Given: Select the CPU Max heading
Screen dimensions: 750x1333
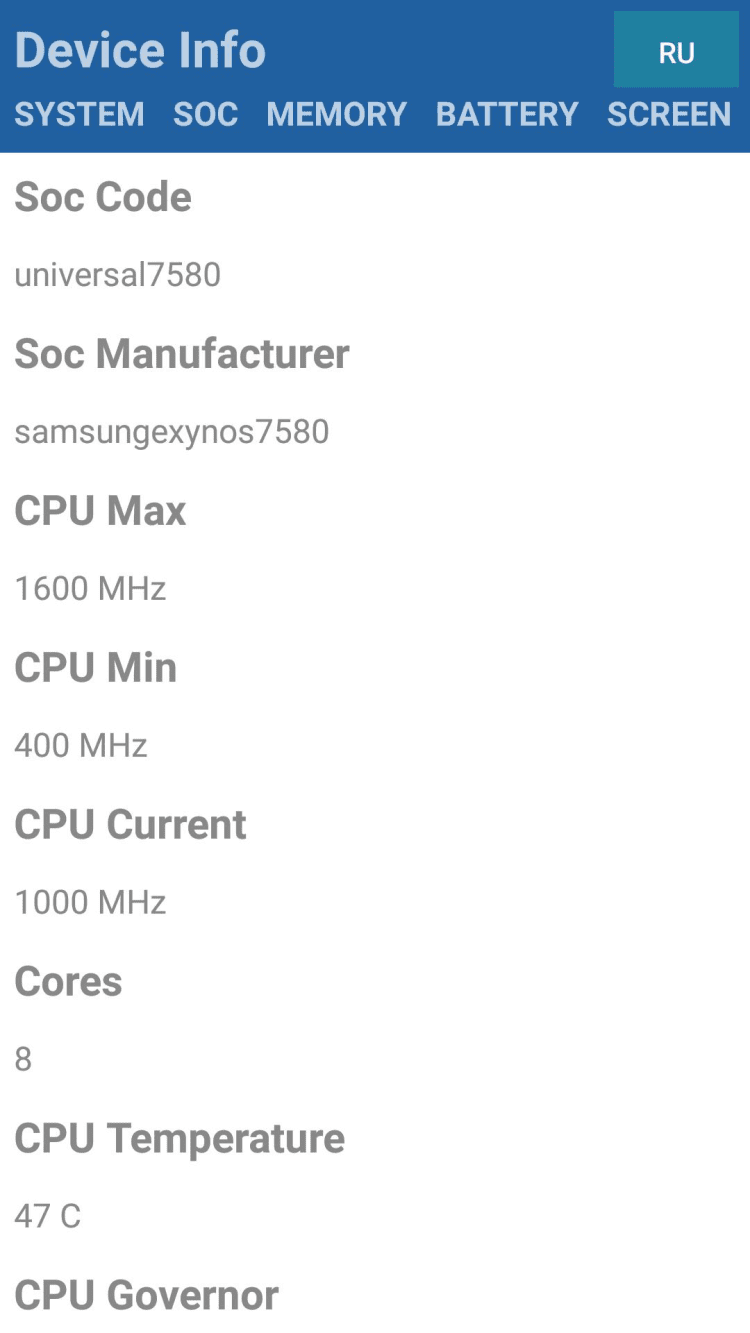Looking at the screenshot, I should (x=100, y=511).
